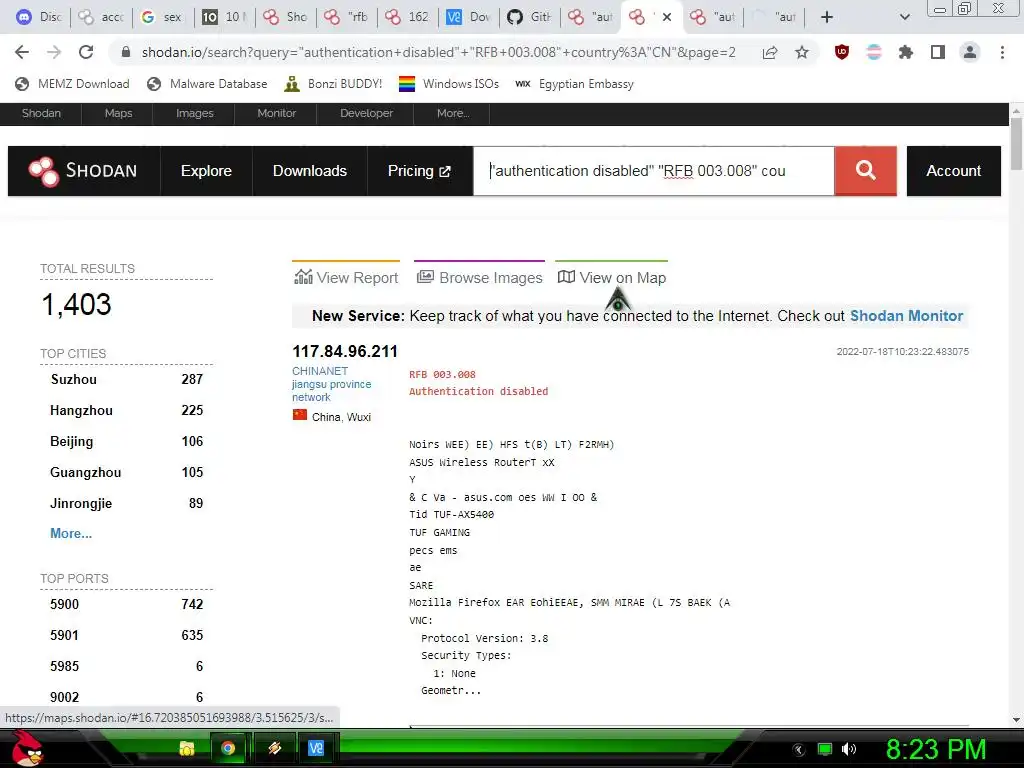Open View on Map

(x=612, y=278)
